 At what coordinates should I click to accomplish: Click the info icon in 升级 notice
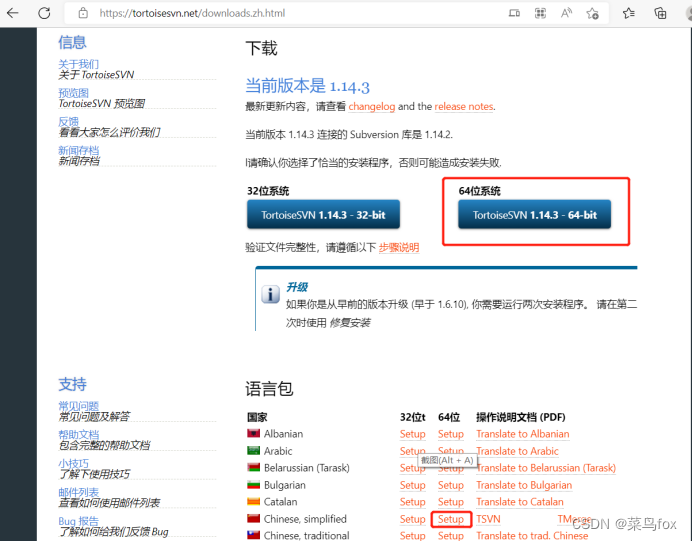pyautogui.click(x=270, y=294)
